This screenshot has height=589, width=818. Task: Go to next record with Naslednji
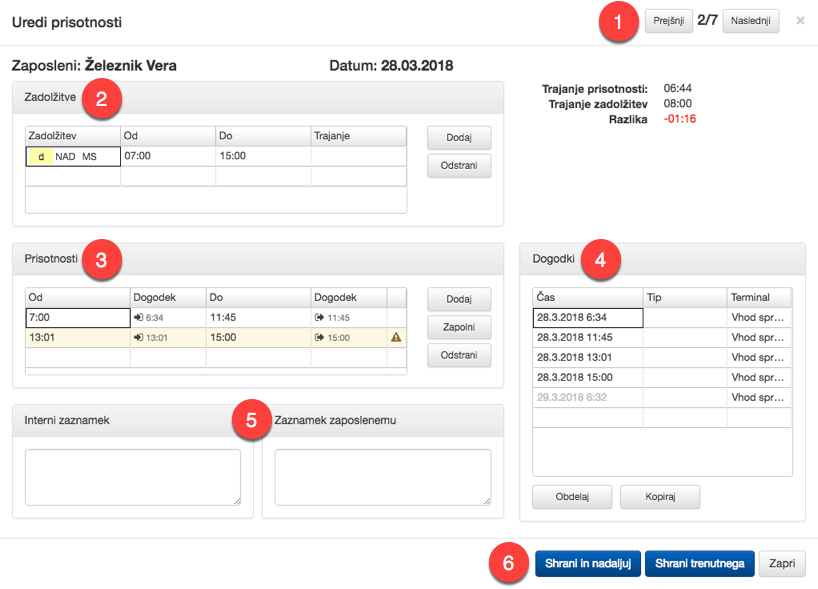pos(750,21)
